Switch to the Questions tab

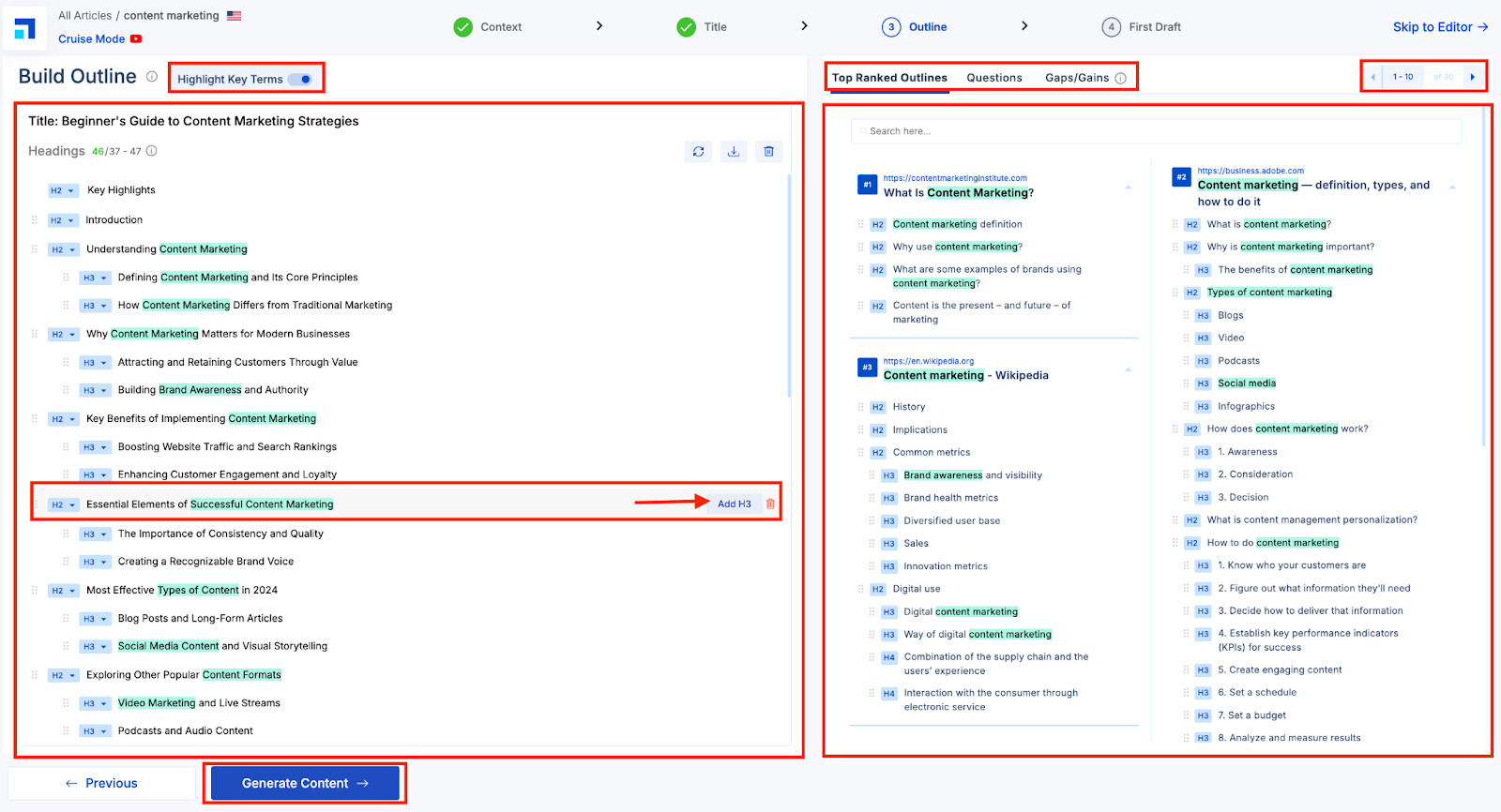click(994, 78)
